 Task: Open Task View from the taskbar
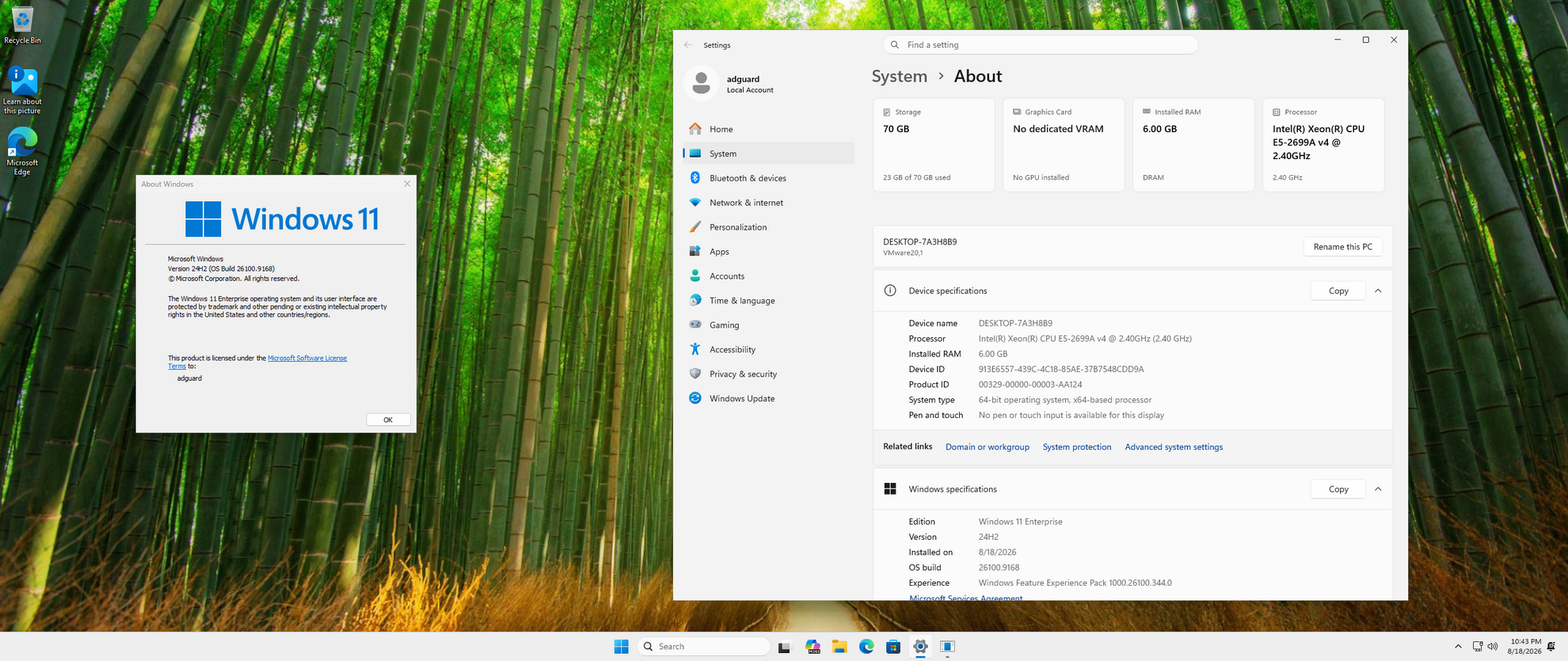click(x=784, y=647)
